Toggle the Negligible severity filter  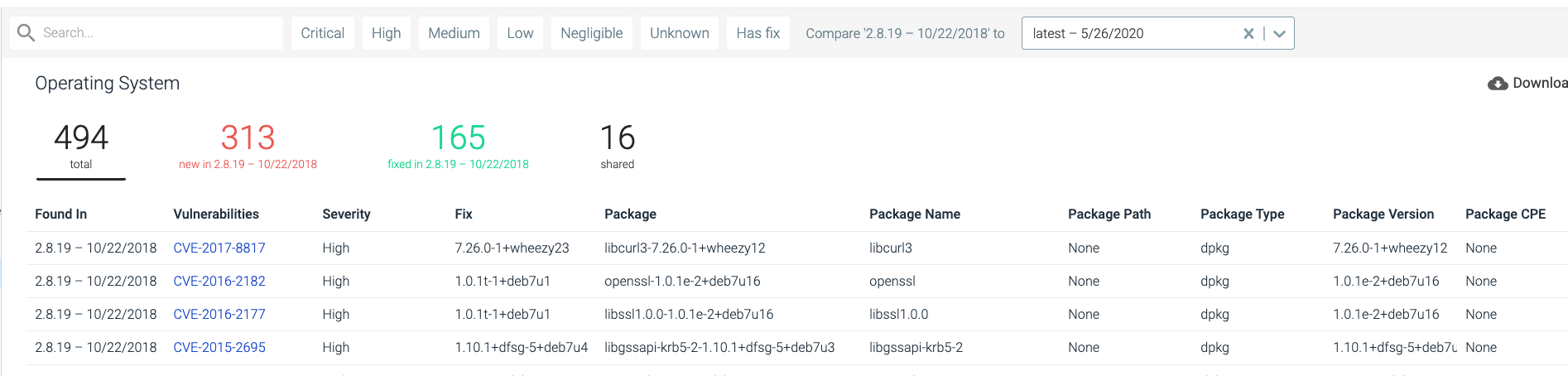pyautogui.click(x=591, y=33)
